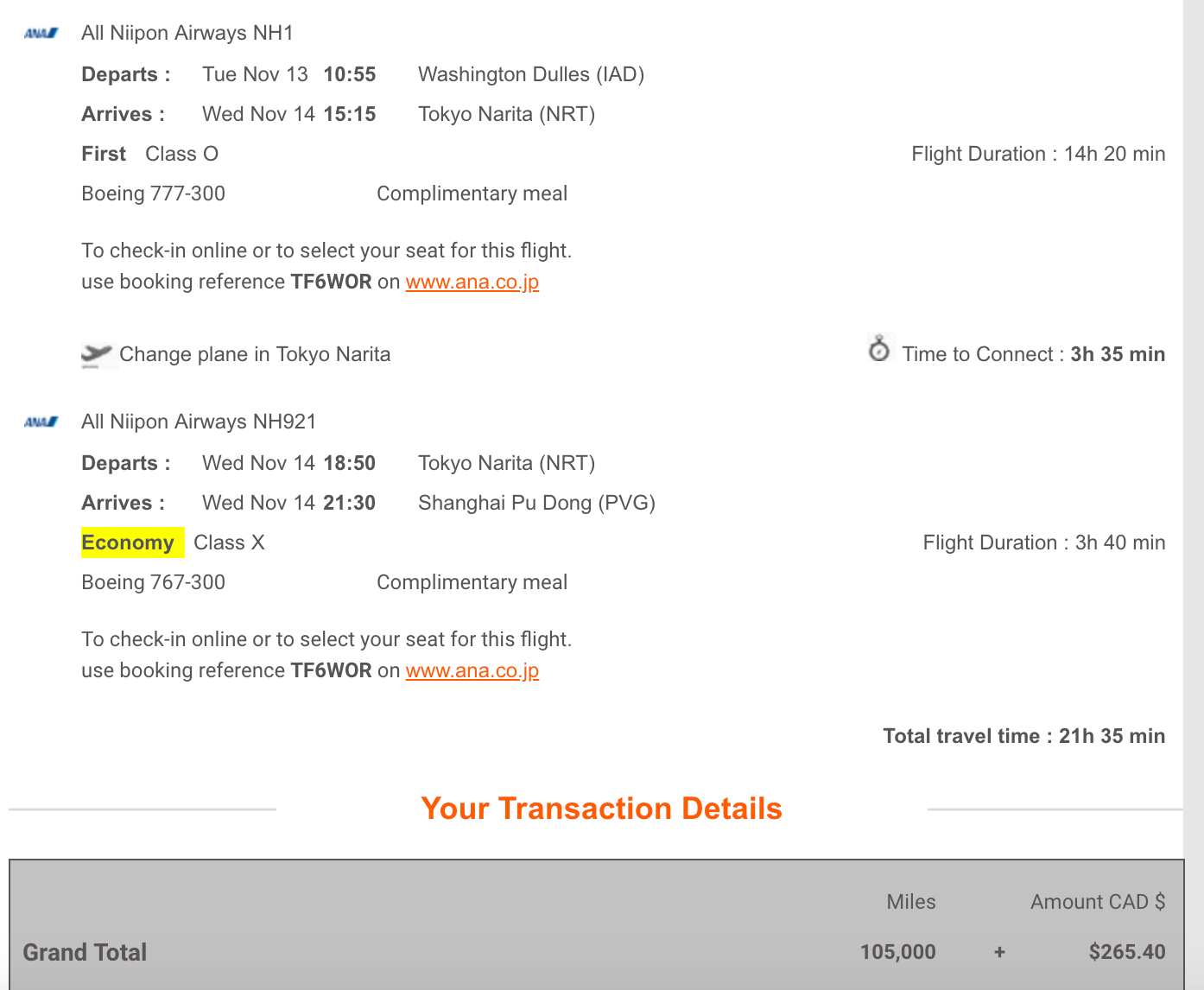
Task: Click Shanghai Pu Dong (PVG) arrival airport
Action: click(536, 504)
